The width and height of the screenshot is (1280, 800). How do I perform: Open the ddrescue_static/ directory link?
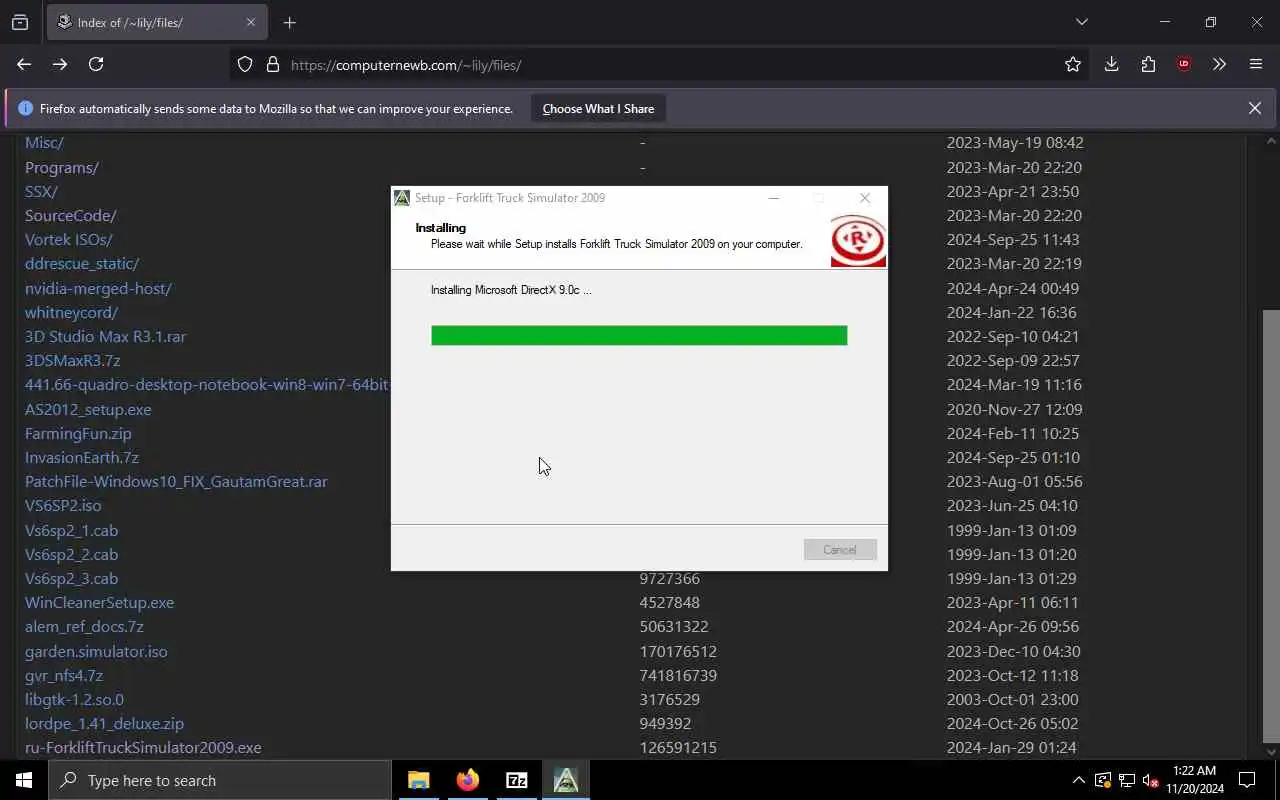82,264
